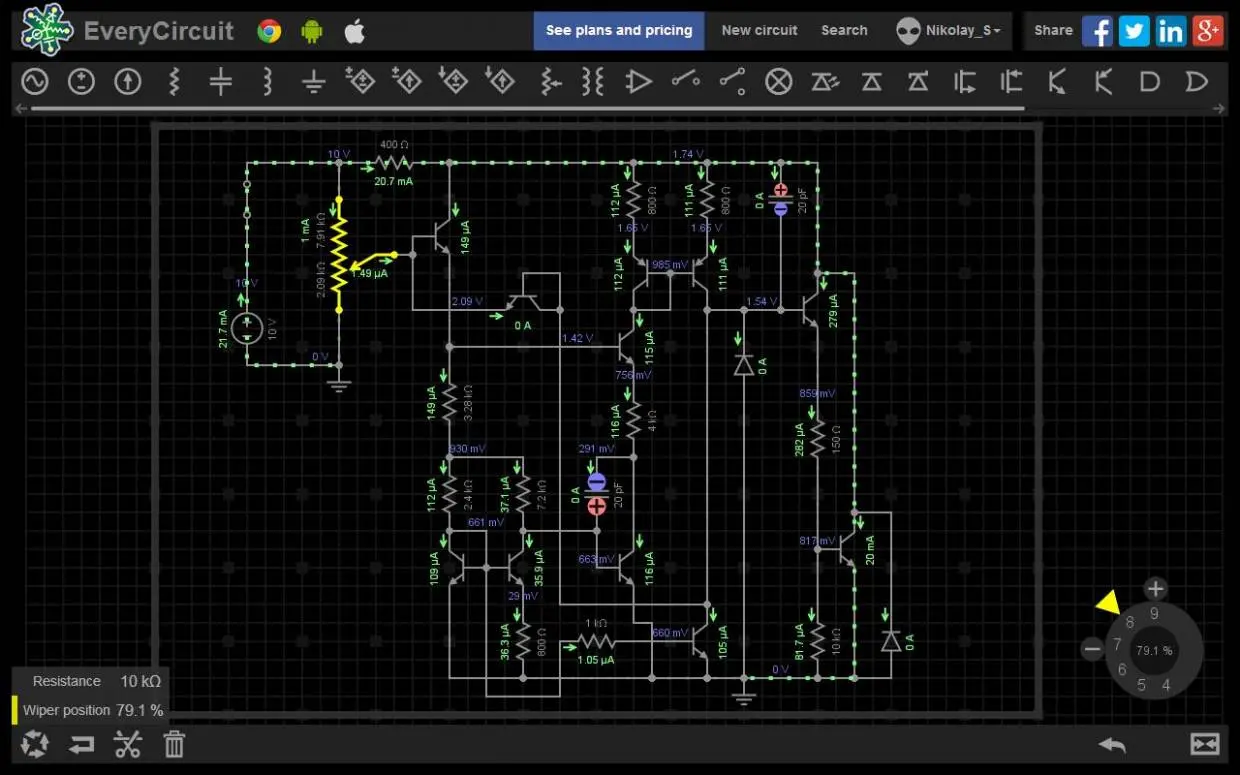Click the wiper position dial knob
Image resolution: width=1240 pixels, height=775 pixels.
click(x=1154, y=650)
